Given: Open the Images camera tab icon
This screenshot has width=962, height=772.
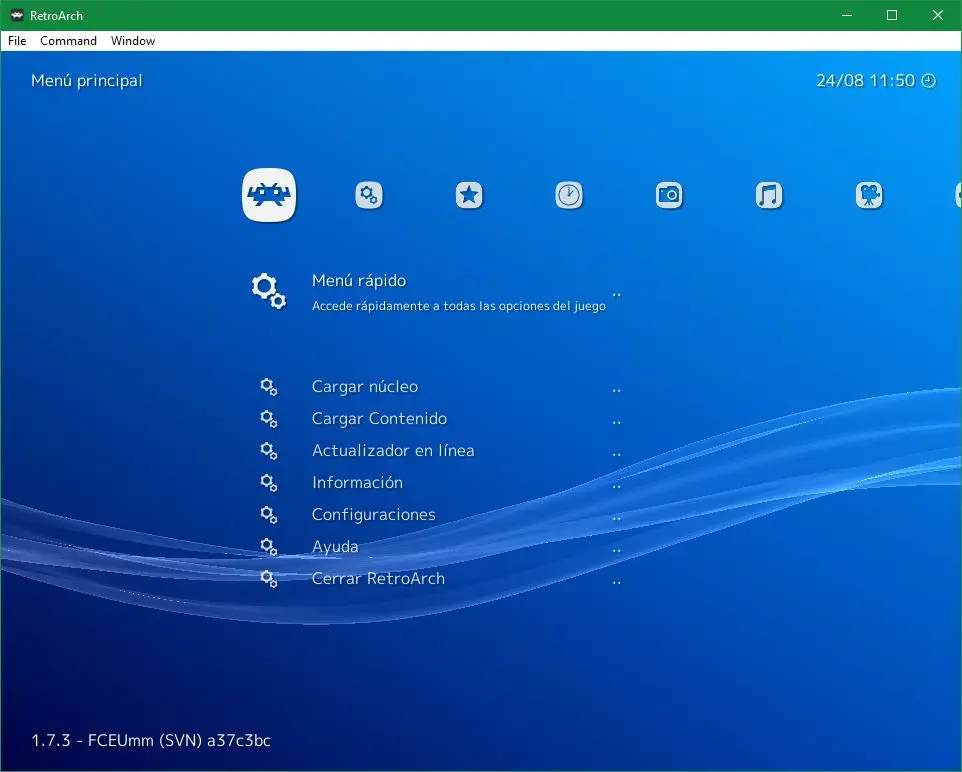Looking at the screenshot, I should (x=669, y=195).
